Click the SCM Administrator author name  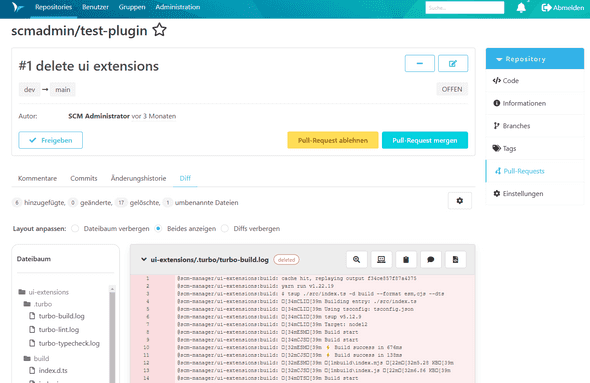coord(99,116)
